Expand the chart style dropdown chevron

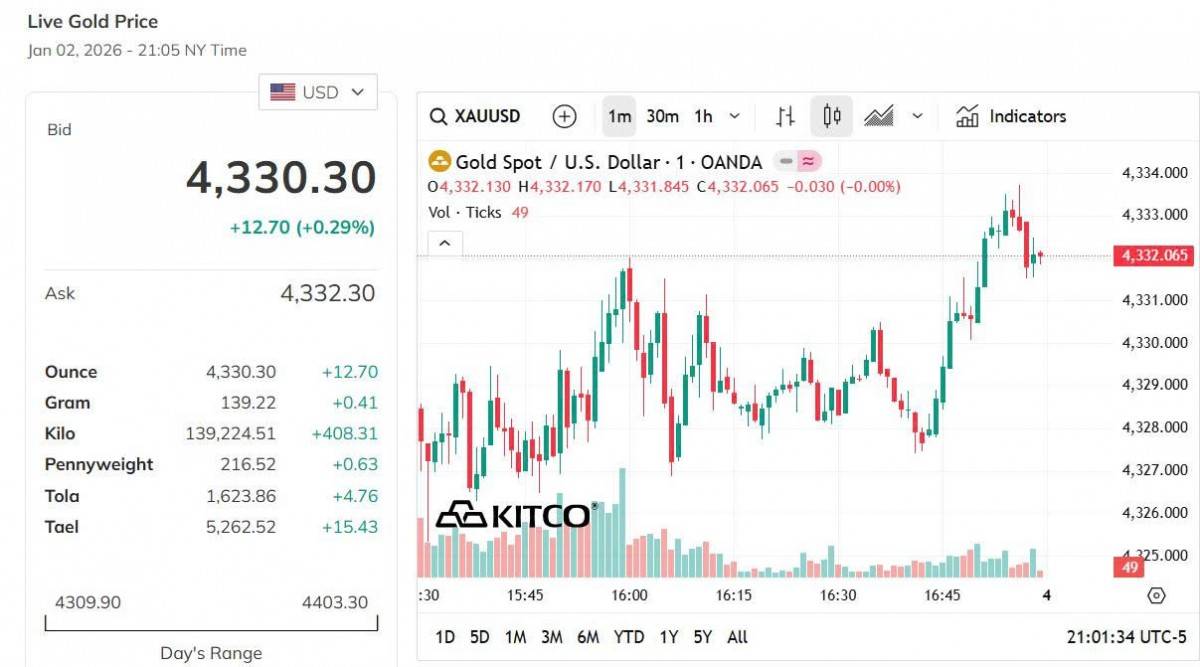[917, 117]
